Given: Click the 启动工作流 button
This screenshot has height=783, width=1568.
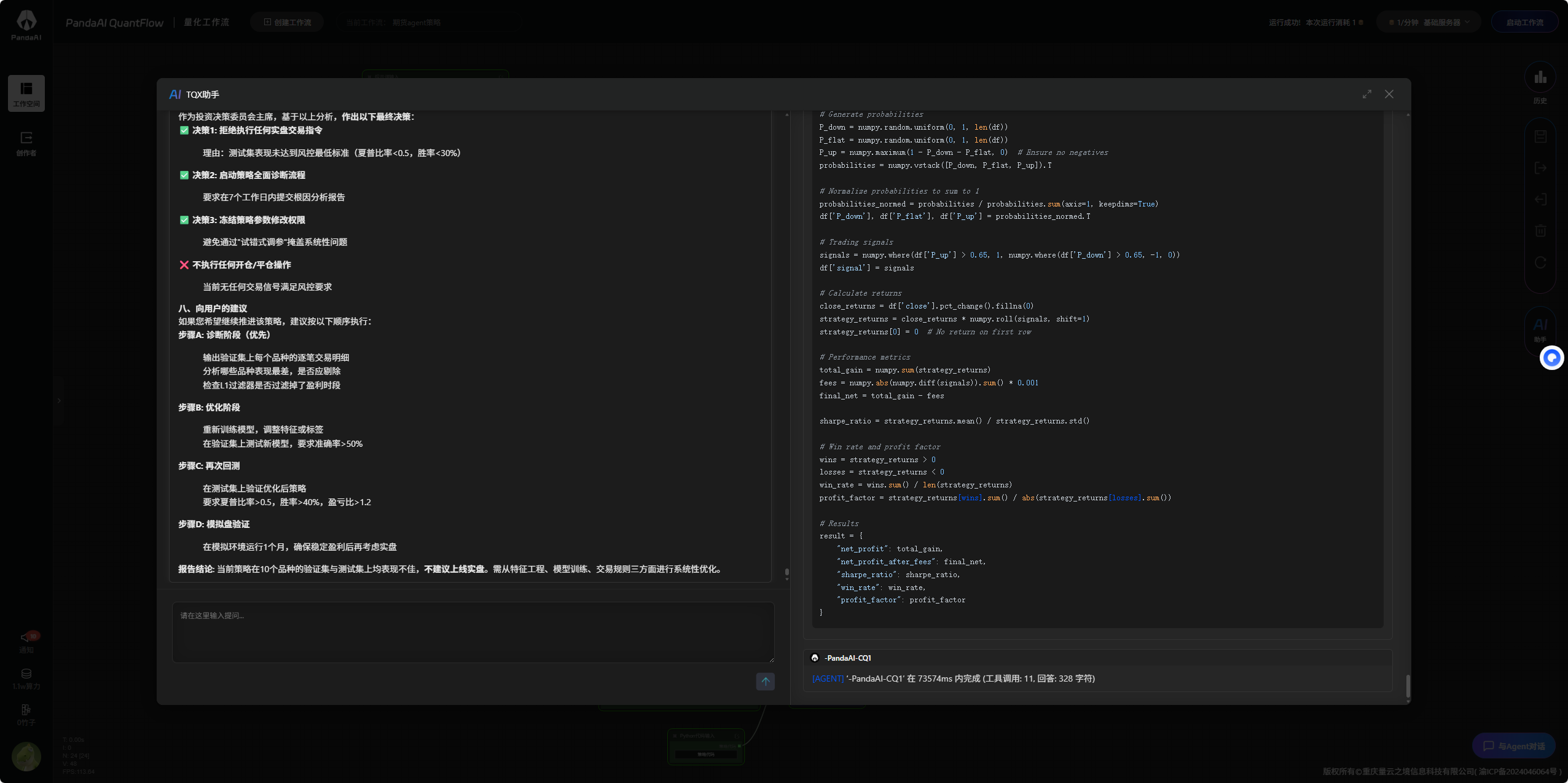Looking at the screenshot, I should coord(1524,22).
